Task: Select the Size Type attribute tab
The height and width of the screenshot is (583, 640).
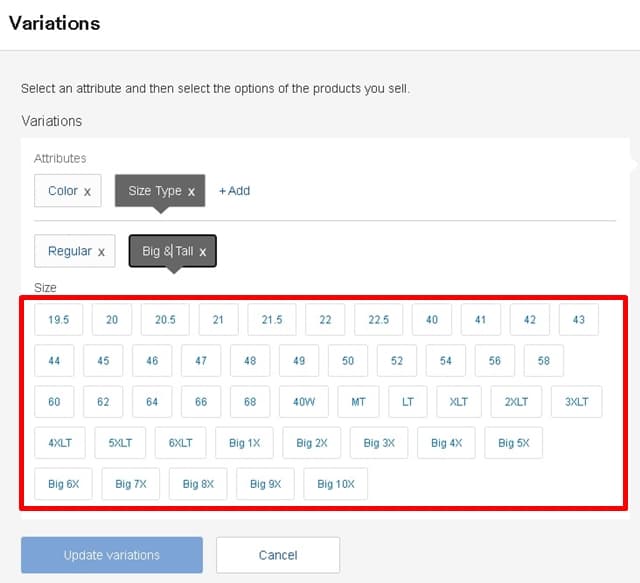Action: (x=154, y=191)
